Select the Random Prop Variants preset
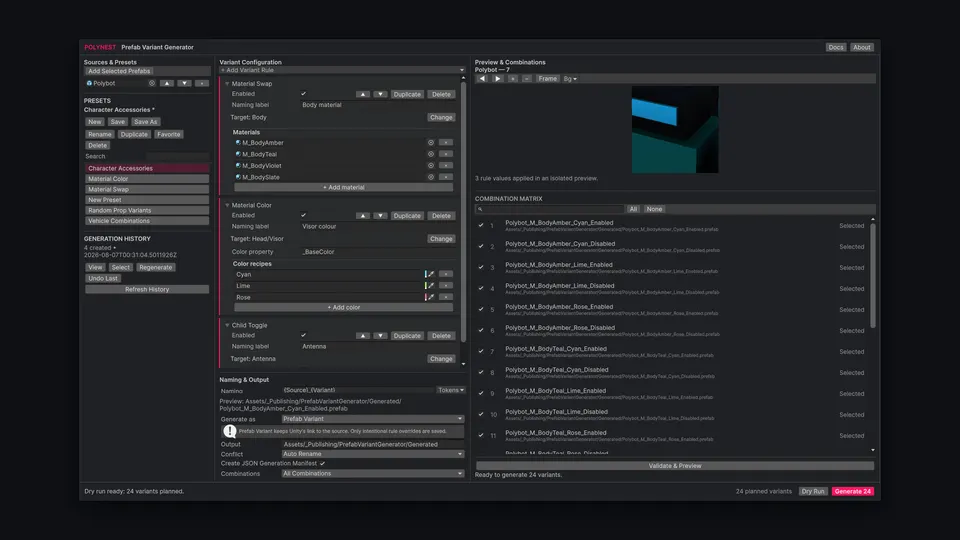The width and height of the screenshot is (960, 540). 147,210
